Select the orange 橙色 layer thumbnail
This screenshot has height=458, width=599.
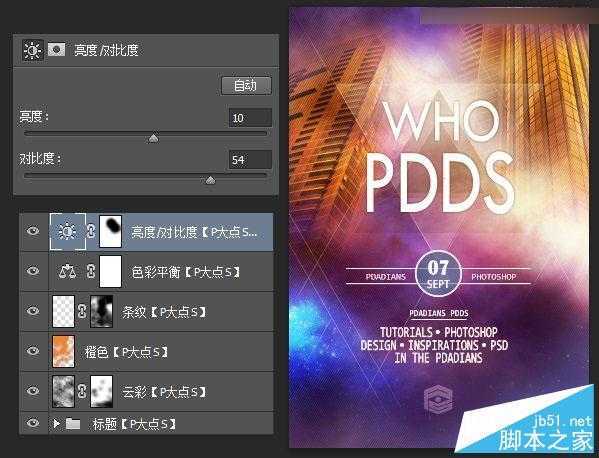63,351
